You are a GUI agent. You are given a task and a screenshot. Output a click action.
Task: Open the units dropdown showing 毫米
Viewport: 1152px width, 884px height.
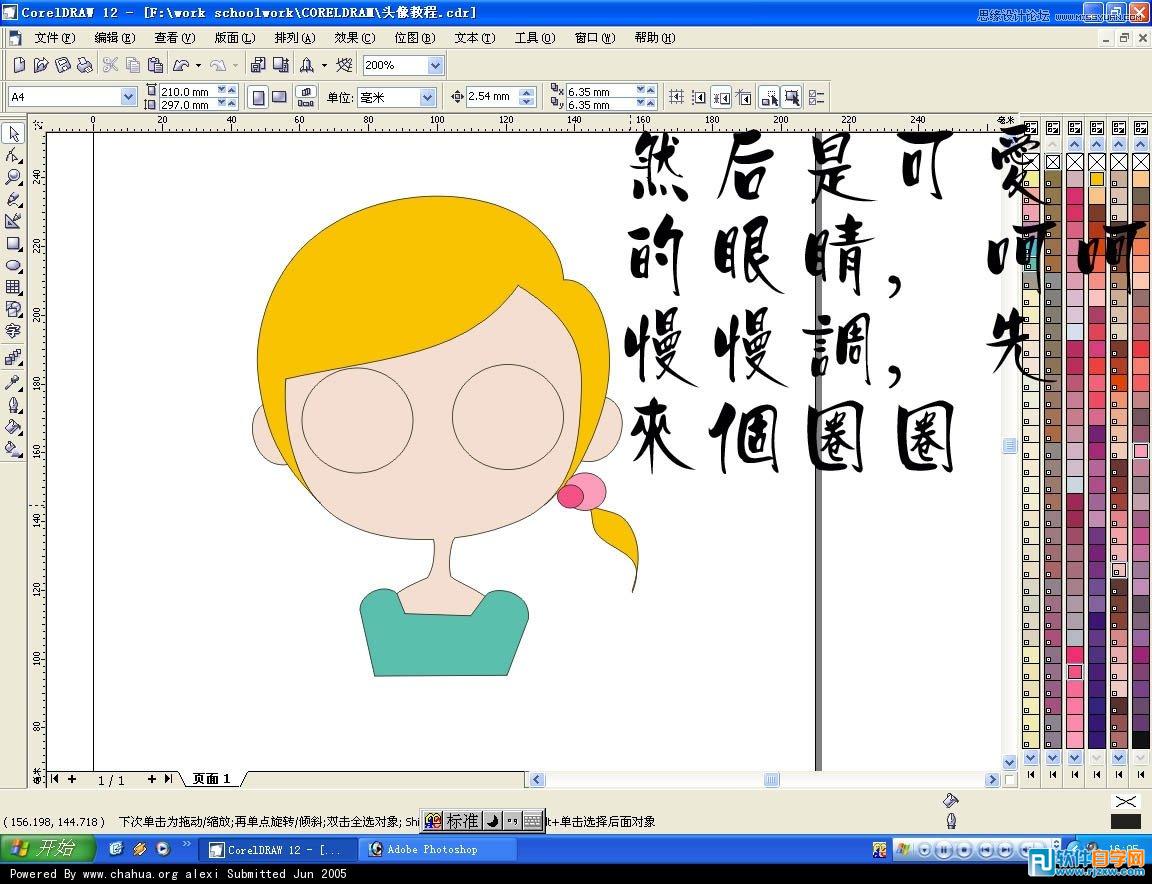(427, 97)
